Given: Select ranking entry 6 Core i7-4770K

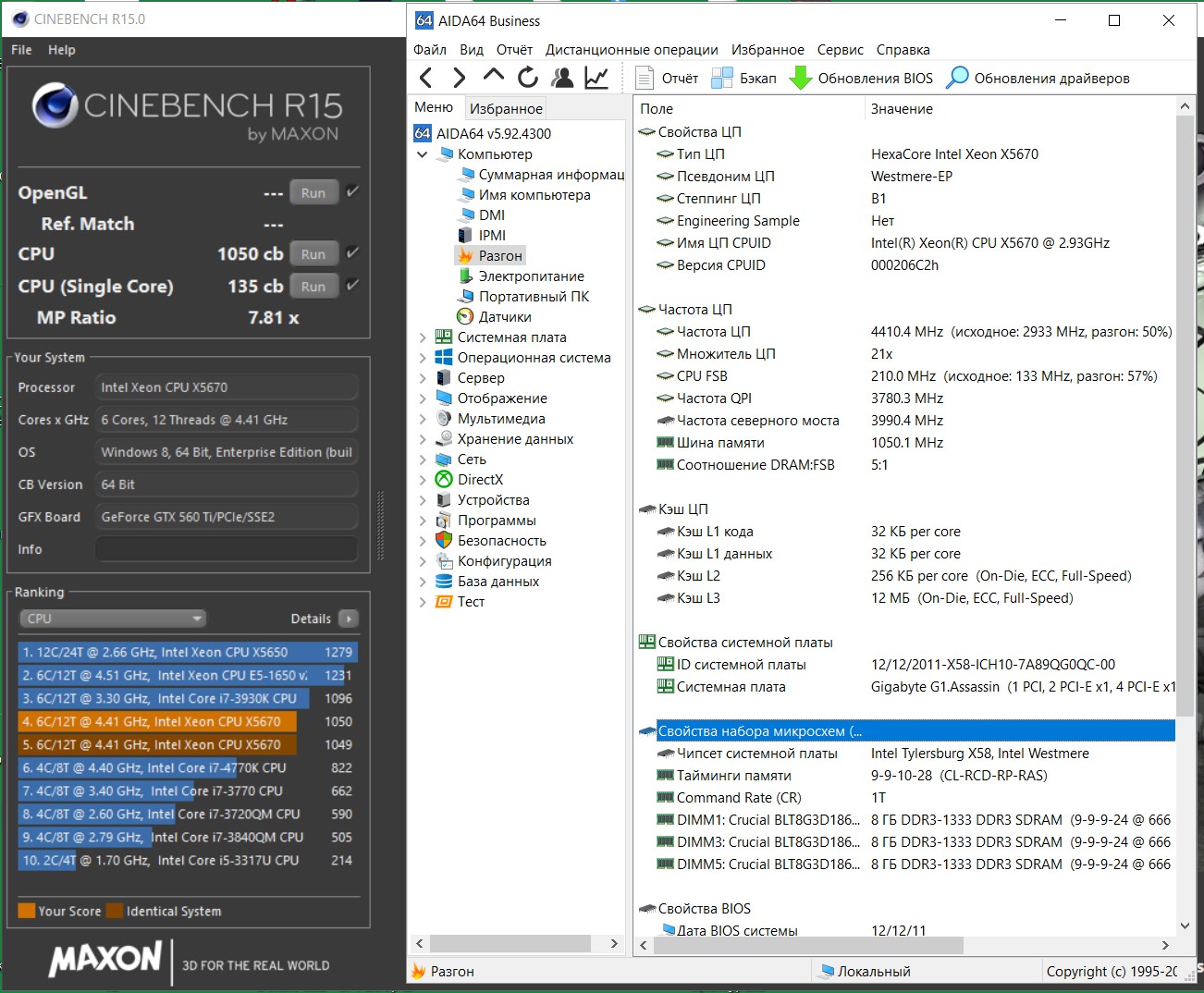Looking at the screenshot, I should pos(187,767).
